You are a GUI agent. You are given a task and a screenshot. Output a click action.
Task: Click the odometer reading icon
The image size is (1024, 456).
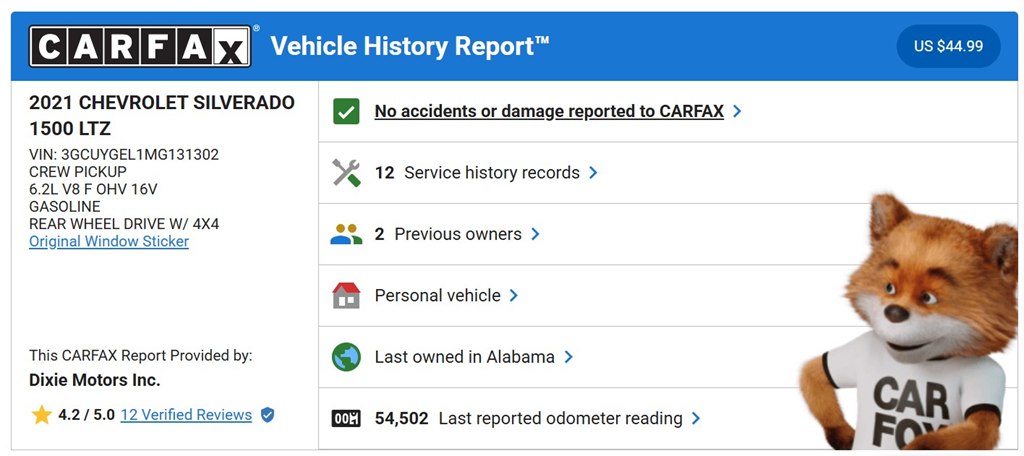tap(346, 418)
